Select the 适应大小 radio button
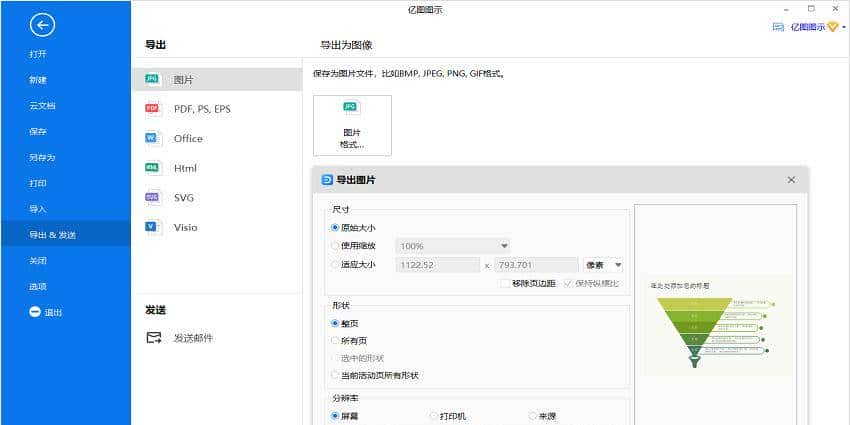Image resolution: width=850 pixels, height=425 pixels. pyautogui.click(x=335, y=265)
